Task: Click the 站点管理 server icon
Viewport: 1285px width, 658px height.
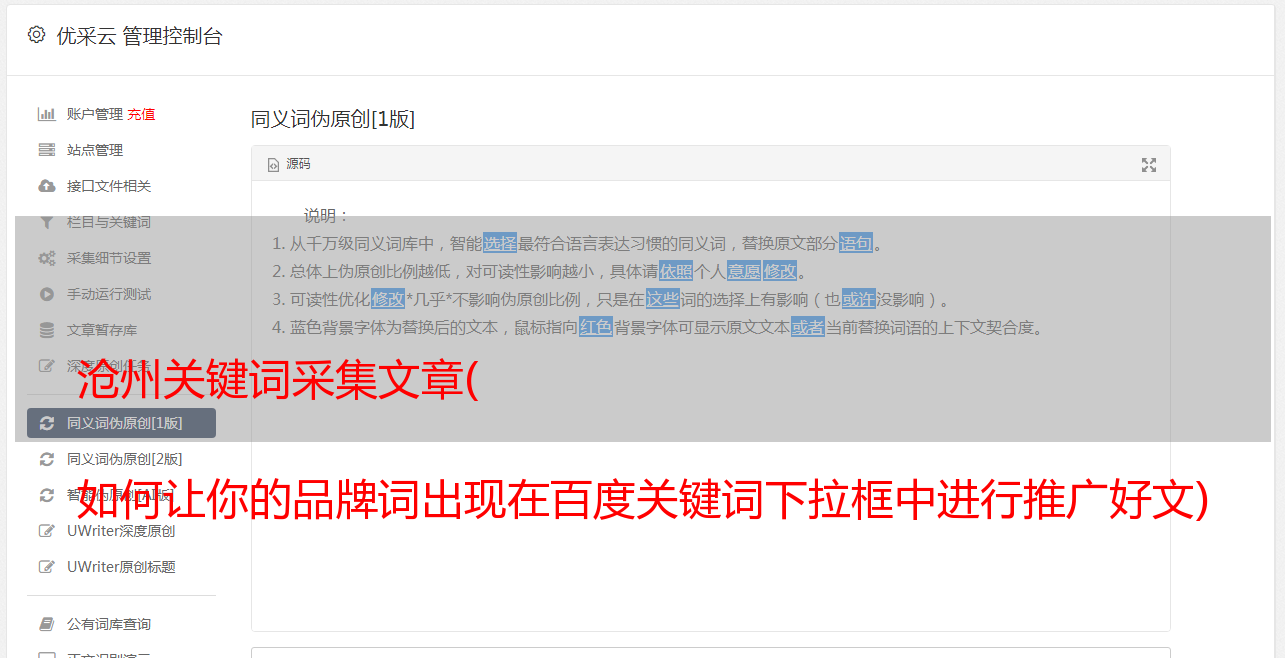Action: (46, 150)
